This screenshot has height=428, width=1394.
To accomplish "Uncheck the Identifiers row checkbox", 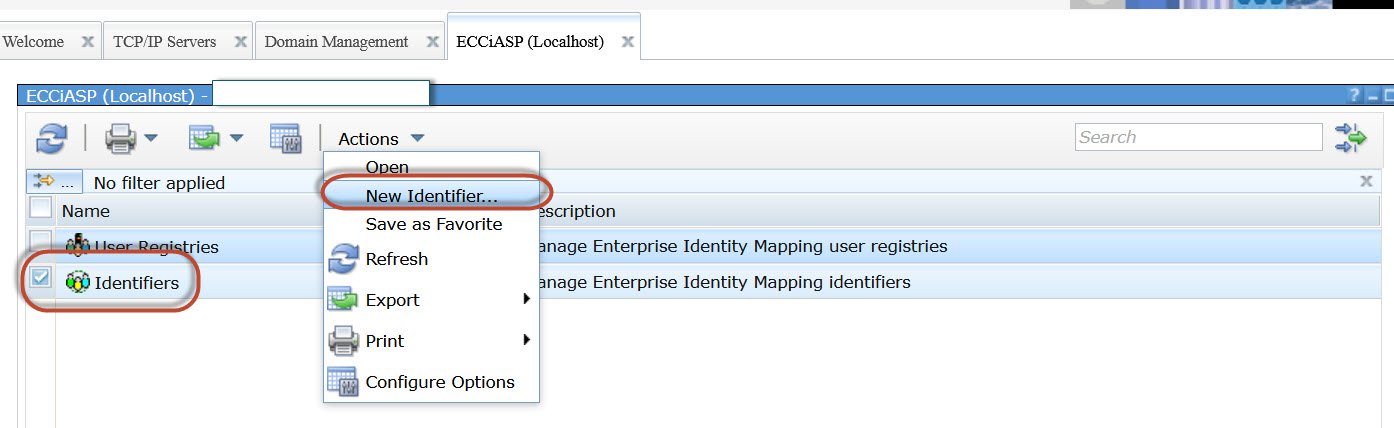I will coord(40,279).
